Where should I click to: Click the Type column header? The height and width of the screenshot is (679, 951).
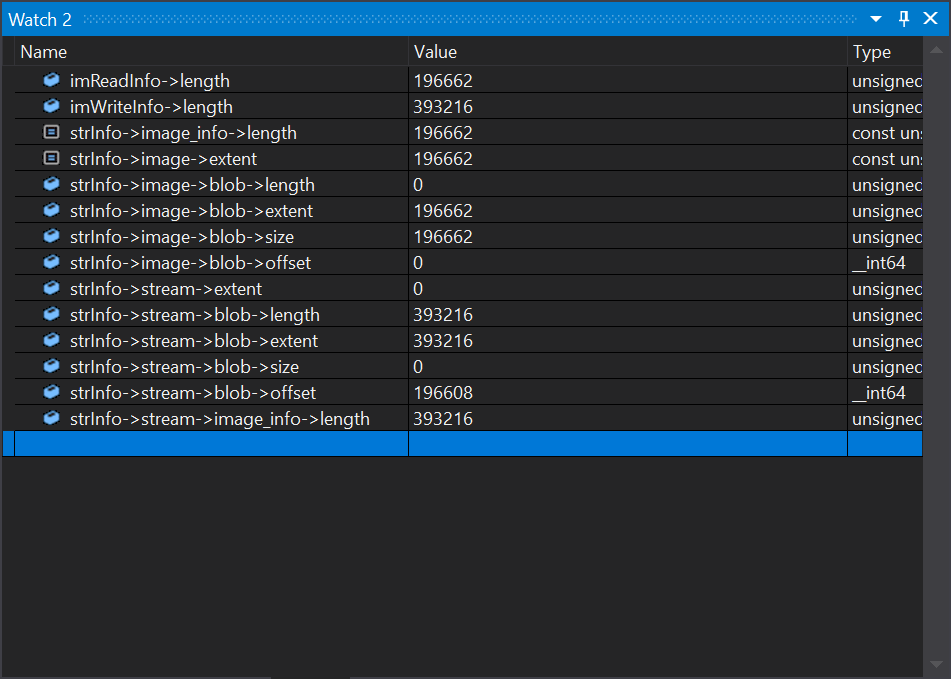871,52
